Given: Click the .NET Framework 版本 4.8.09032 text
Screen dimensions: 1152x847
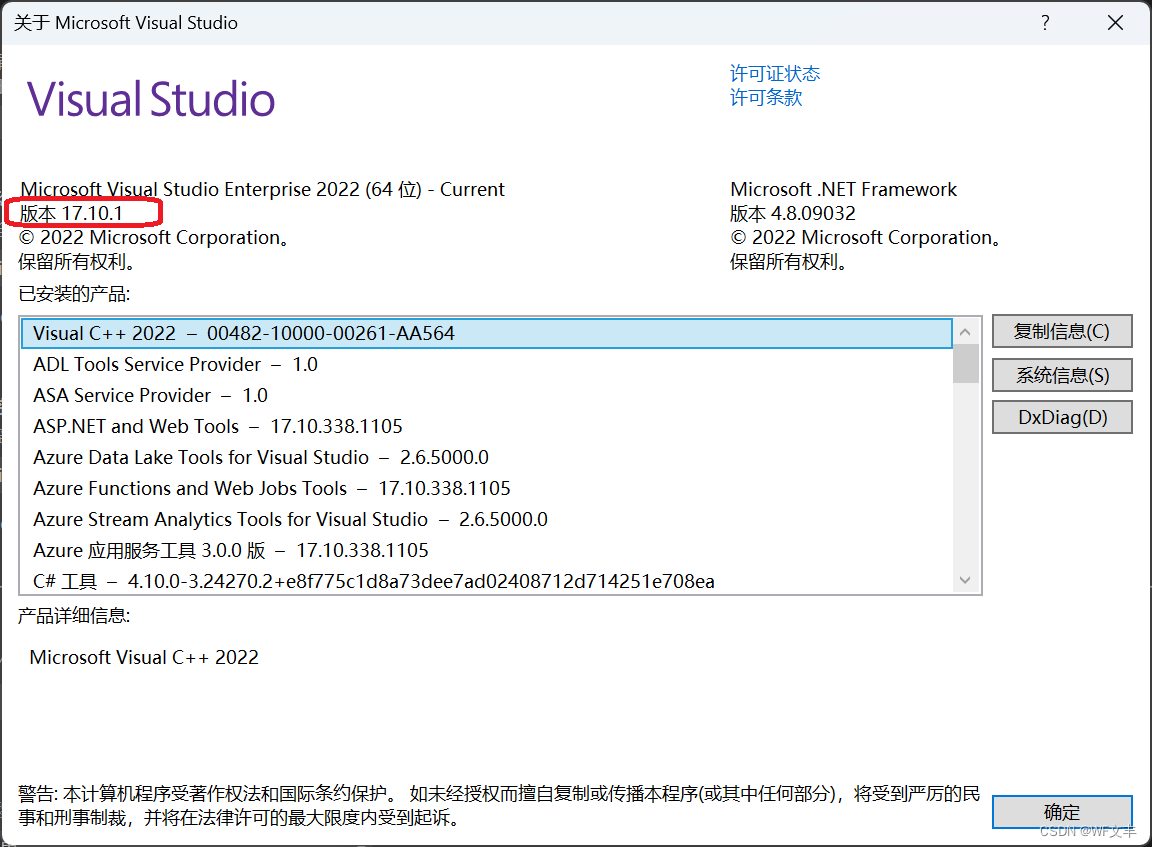Looking at the screenshot, I should click(x=793, y=214).
